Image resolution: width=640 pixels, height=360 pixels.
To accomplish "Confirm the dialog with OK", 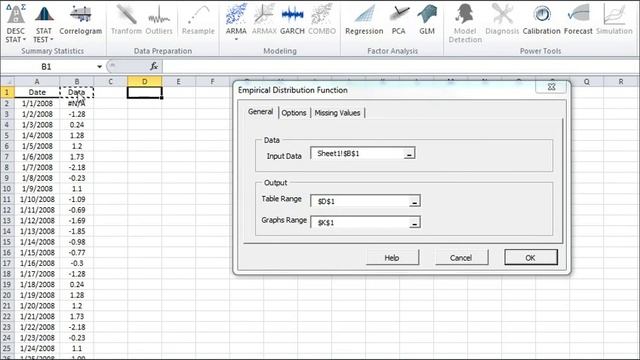I will pos(530,258).
